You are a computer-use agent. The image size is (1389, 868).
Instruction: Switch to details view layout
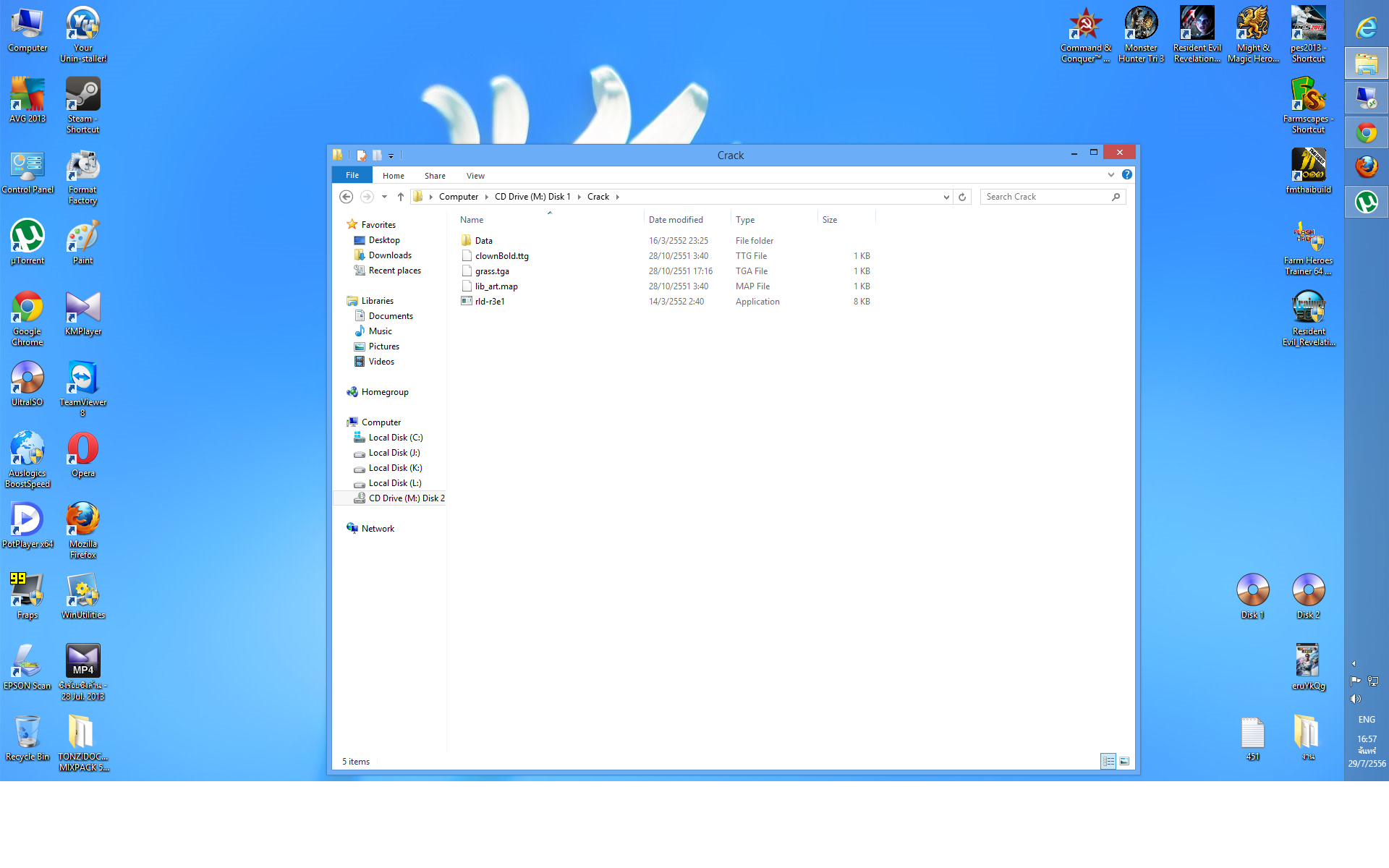click(x=1108, y=761)
